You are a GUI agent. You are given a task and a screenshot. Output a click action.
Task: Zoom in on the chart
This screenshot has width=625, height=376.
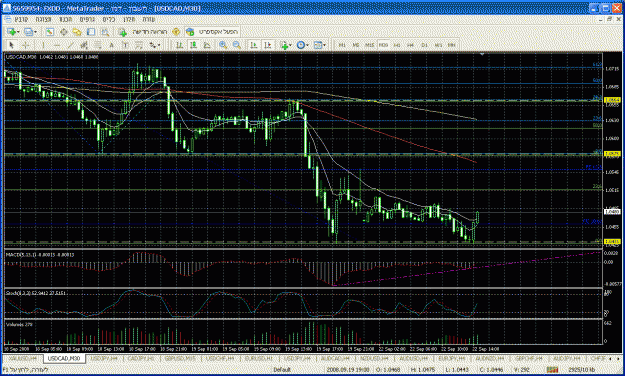[x=223, y=45]
